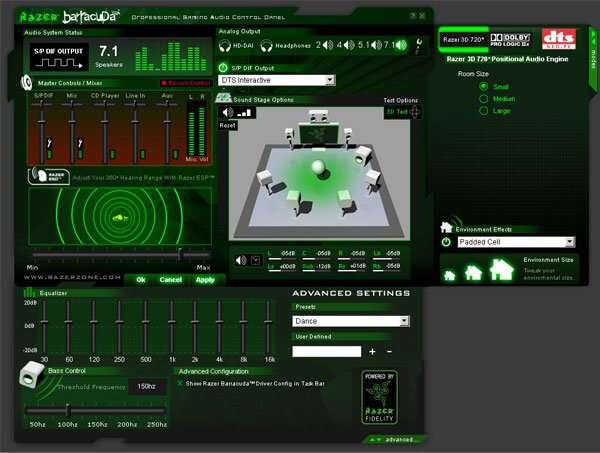This screenshot has height=453, width=600.
Task: Select the small house environment size
Action: 450,275
